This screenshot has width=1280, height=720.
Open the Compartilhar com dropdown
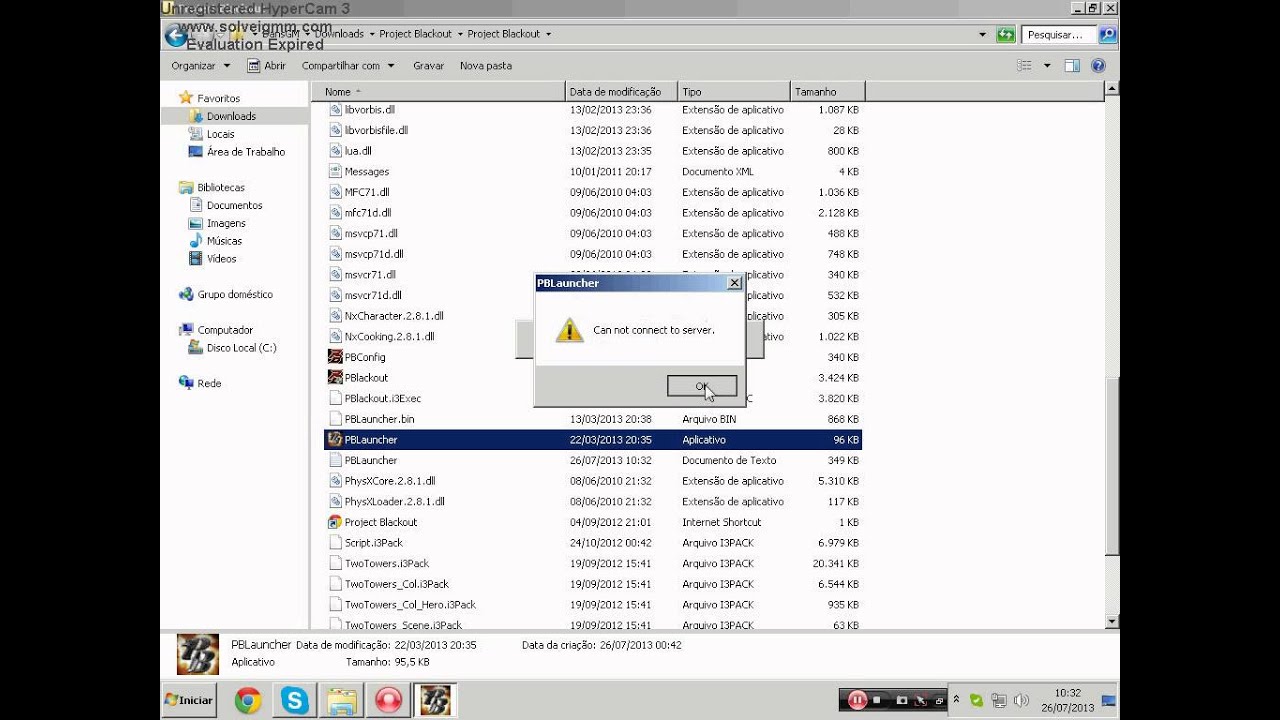click(348, 66)
